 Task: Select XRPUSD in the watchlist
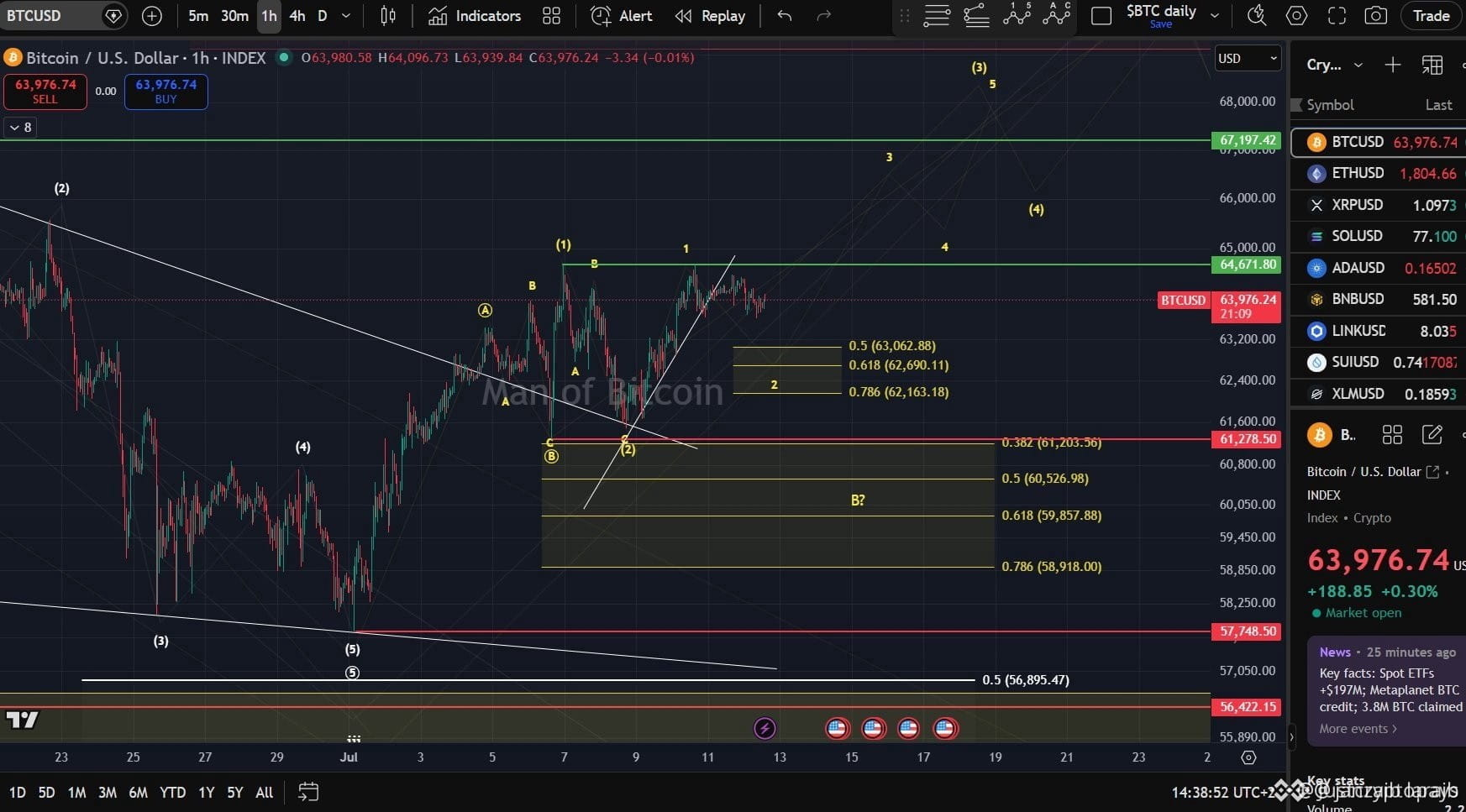[1379, 205]
